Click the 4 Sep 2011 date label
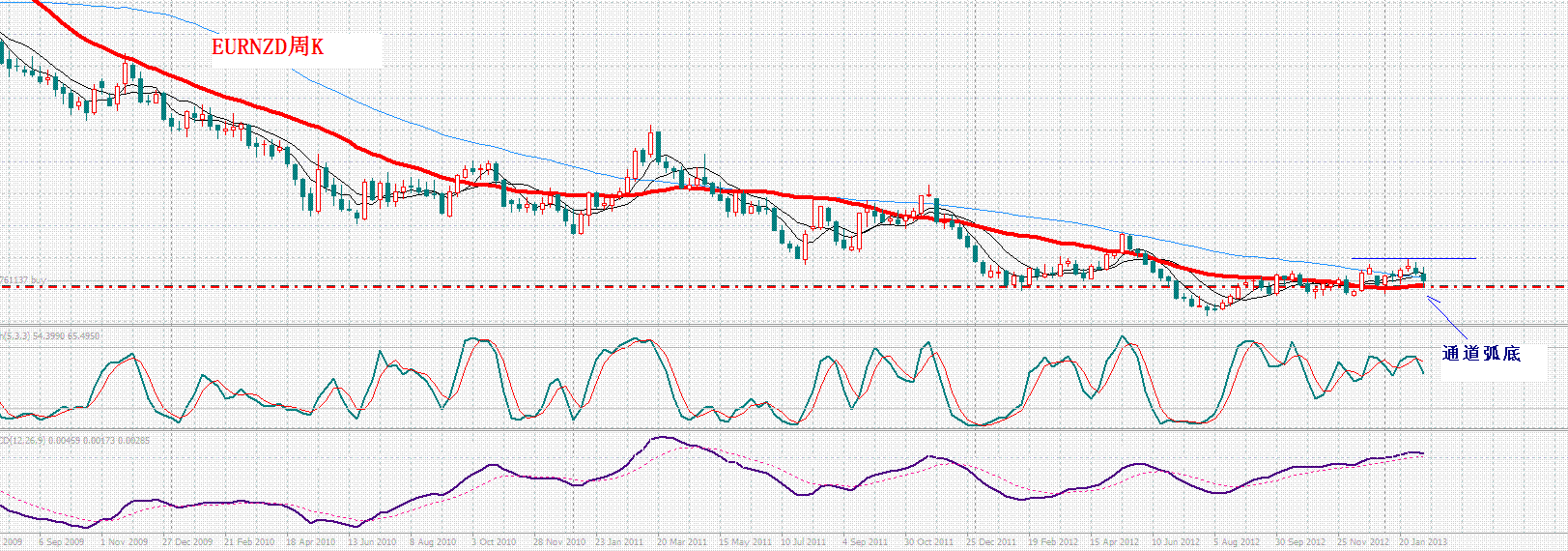1568x551 pixels. click(x=865, y=542)
